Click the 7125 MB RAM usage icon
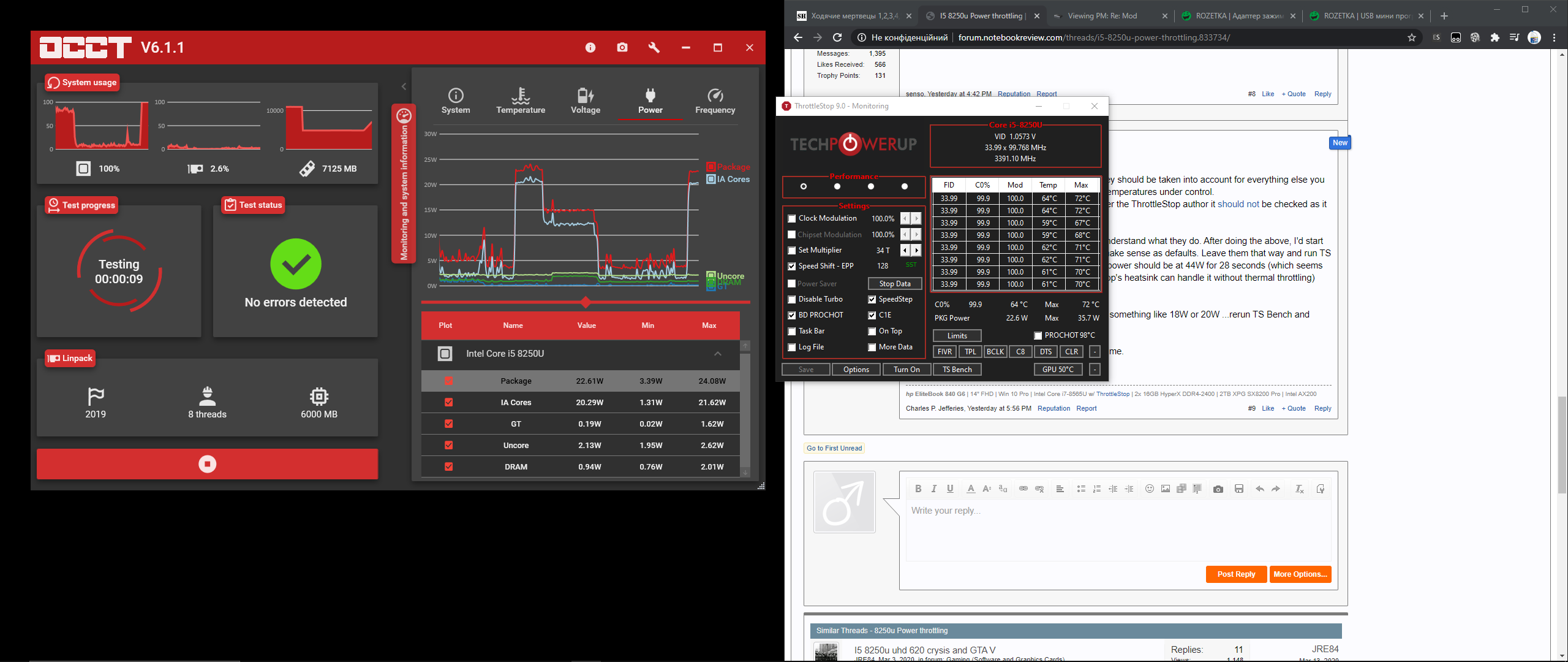 tap(307, 169)
